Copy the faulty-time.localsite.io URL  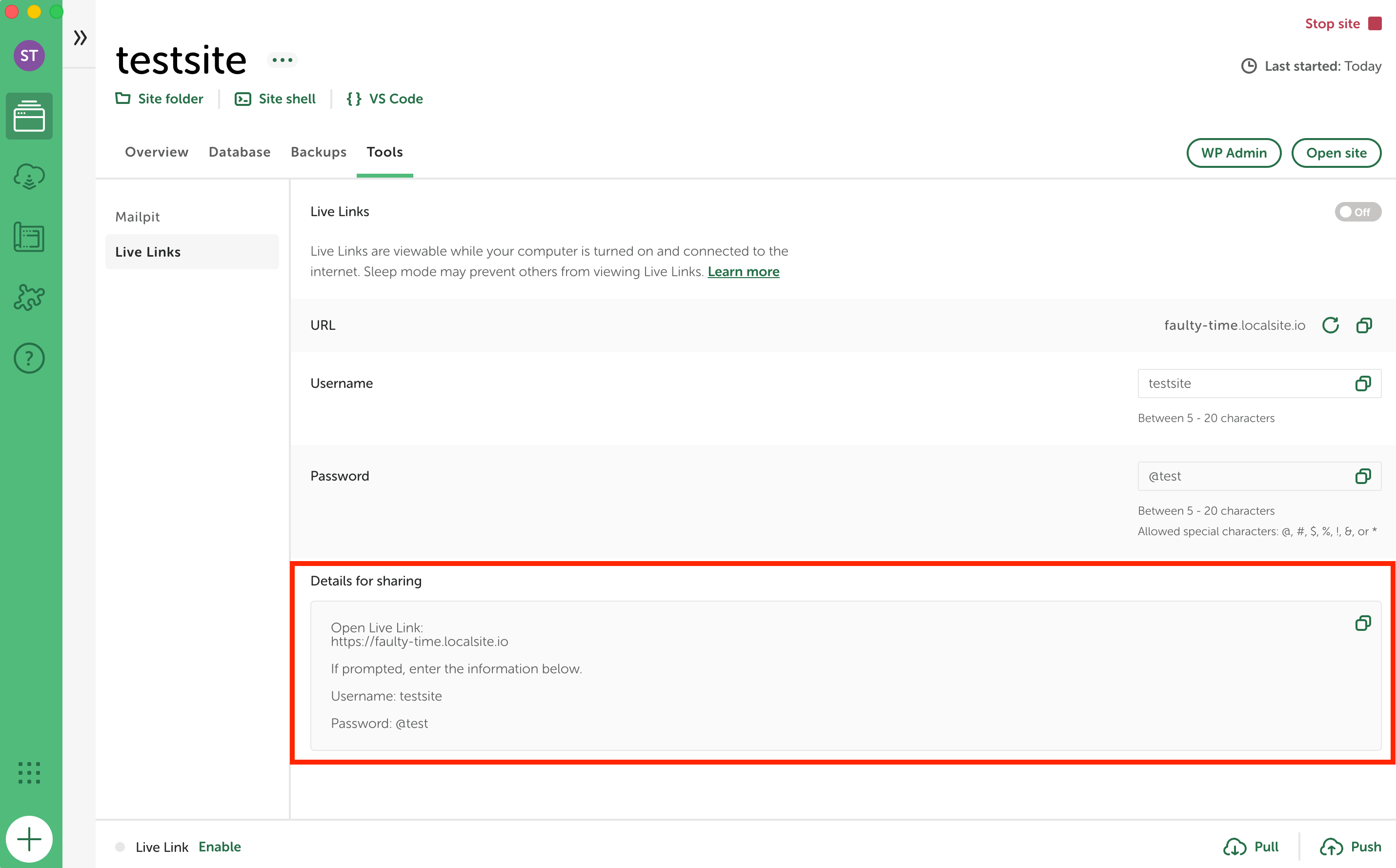[1364, 325]
